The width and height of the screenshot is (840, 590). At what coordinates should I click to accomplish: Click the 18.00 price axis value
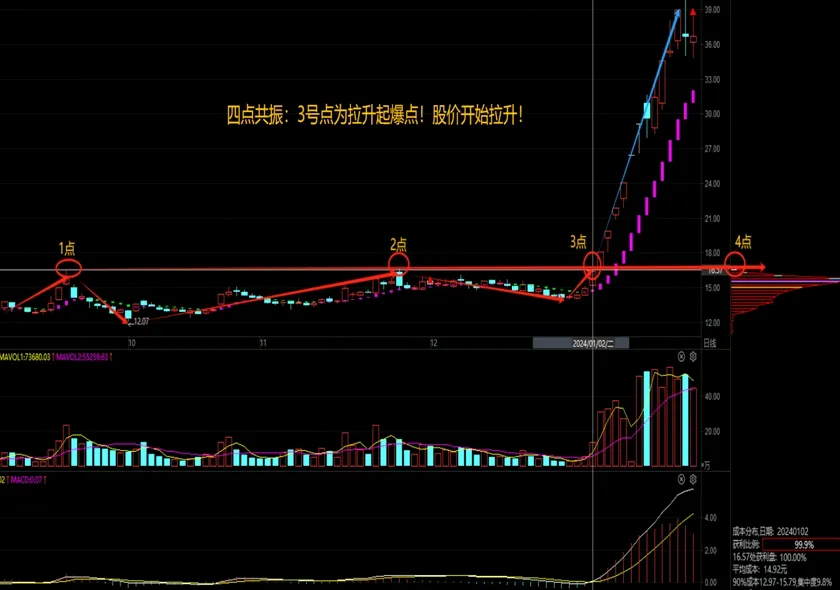point(712,253)
